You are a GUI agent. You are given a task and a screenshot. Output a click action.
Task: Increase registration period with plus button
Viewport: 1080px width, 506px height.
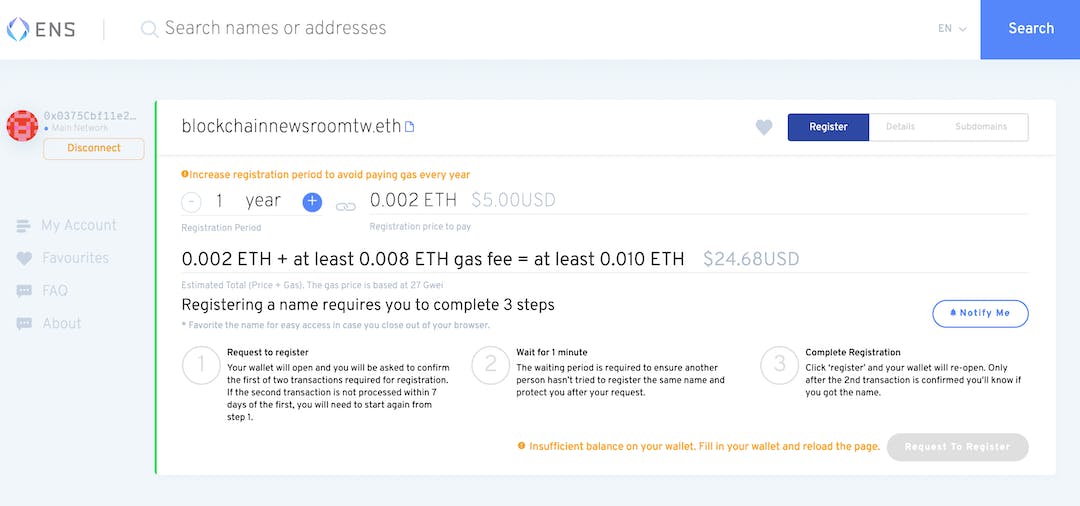point(312,202)
